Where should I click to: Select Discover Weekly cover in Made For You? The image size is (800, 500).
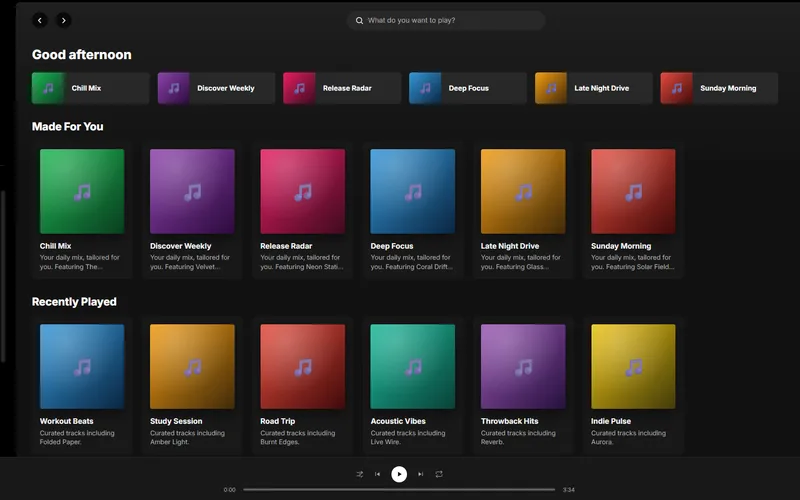pos(192,191)
